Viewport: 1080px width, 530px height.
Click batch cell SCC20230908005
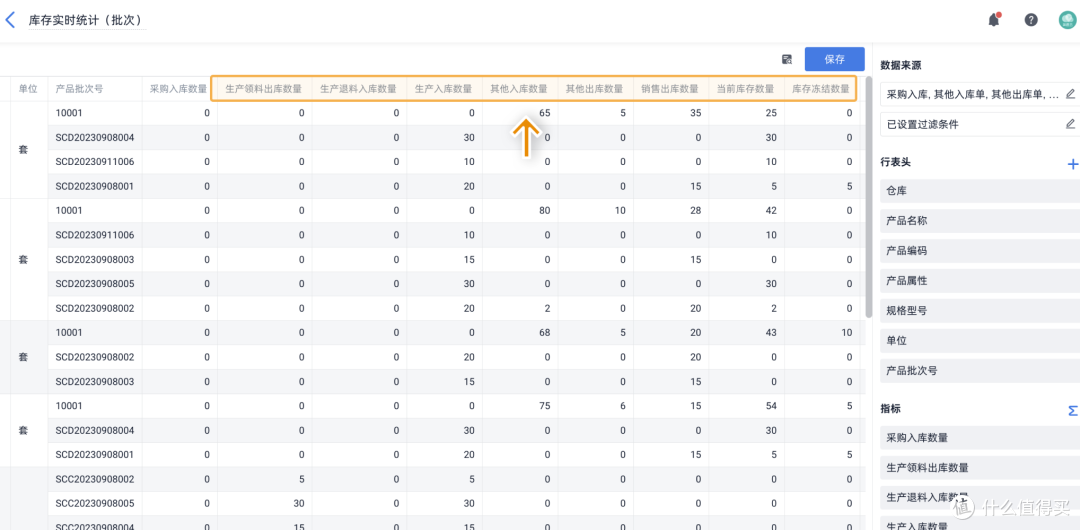click(95, 503)
